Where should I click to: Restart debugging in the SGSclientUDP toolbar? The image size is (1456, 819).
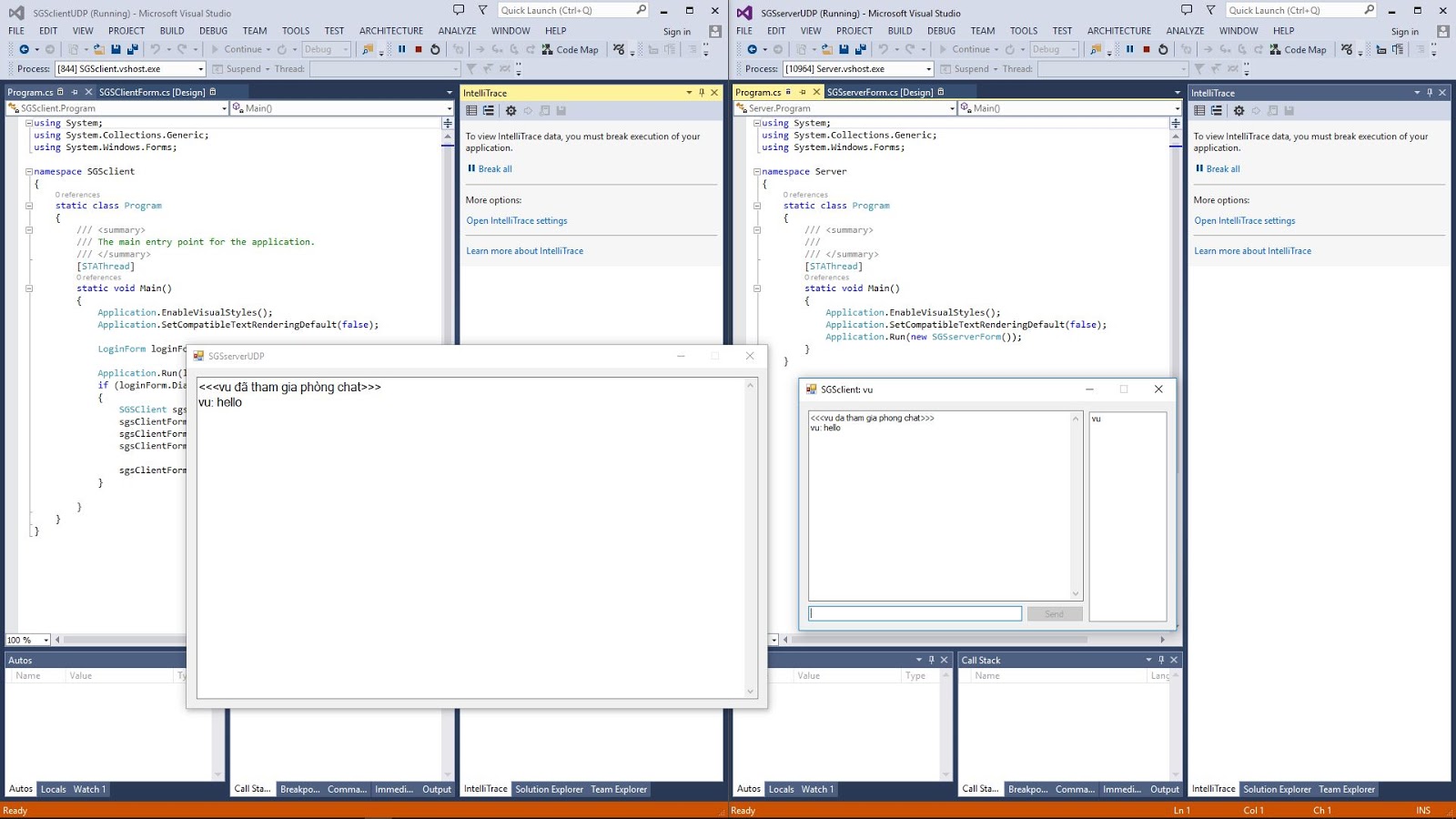click(x=435, y=49)
